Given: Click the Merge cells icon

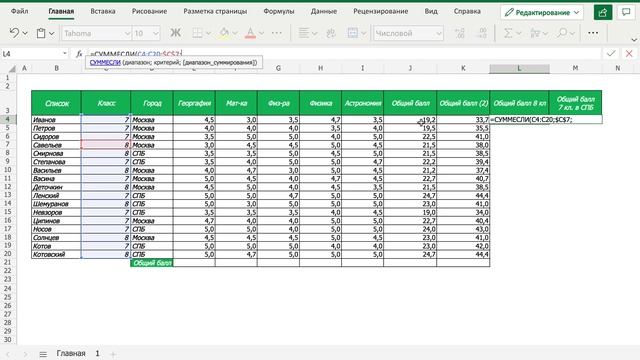Looking at the screenshot, I should 353,33.
